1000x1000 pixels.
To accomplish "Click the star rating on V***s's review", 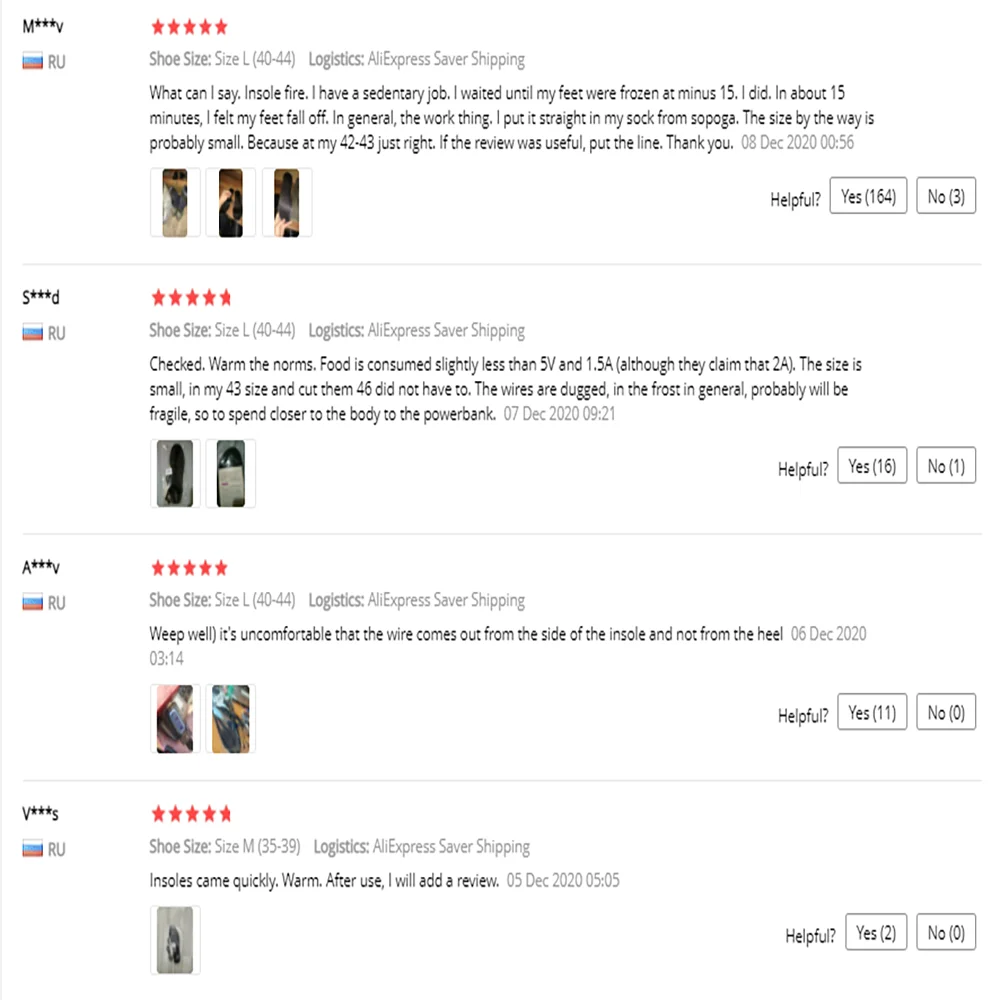I will pos(189,813).
